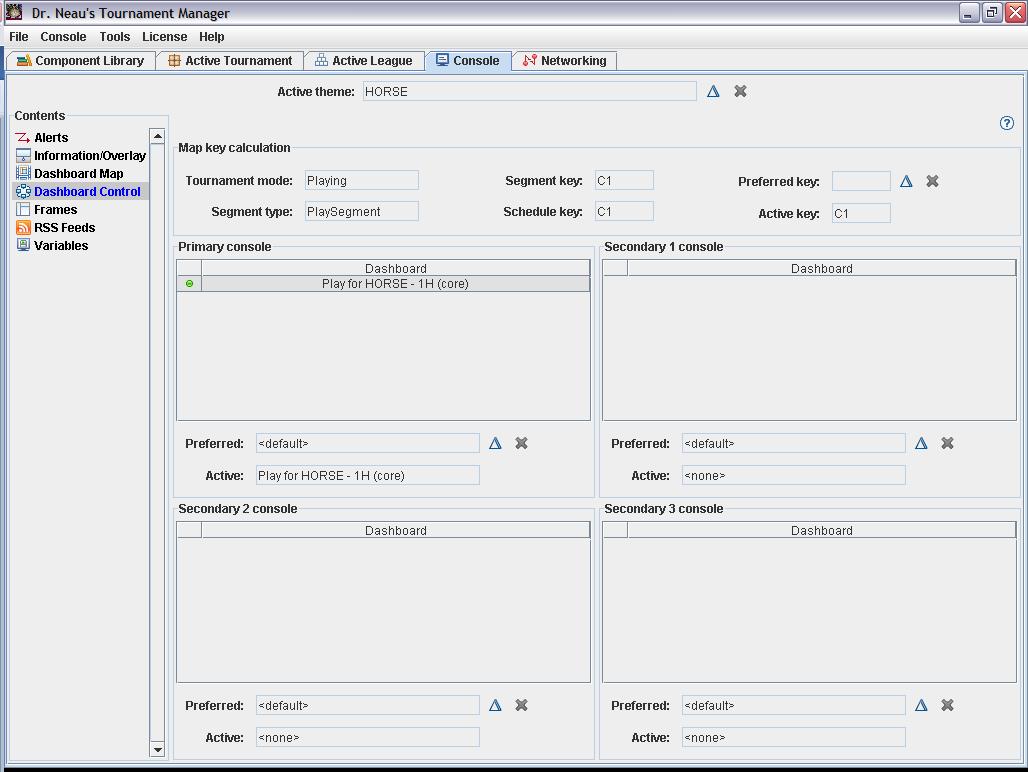Click Primary console Active field
The image size is (1028, 772).
(368, 475)
